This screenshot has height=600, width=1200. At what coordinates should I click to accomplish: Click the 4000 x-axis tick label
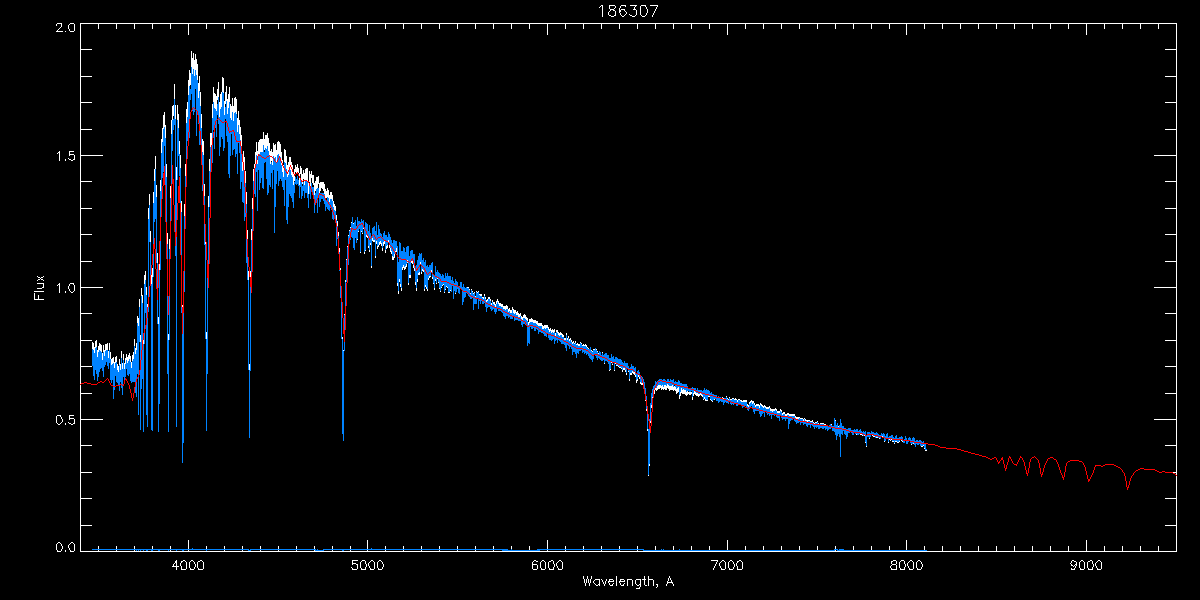tap(188, 565)
